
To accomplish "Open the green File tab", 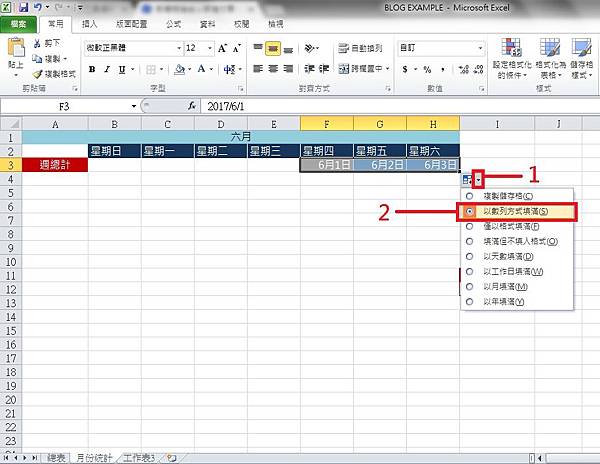I will click(18, 24).
